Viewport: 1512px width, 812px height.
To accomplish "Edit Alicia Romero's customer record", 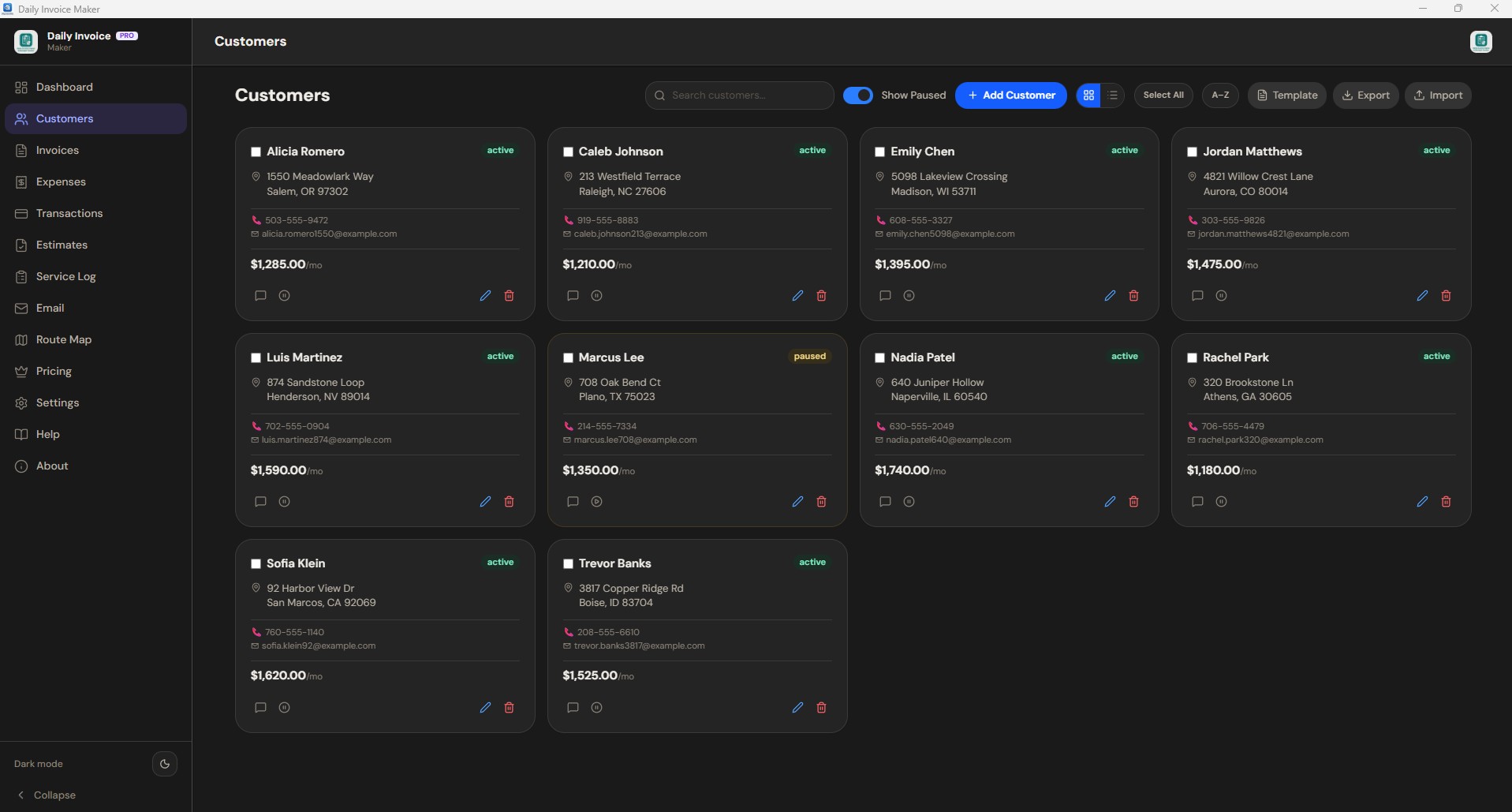I will click(x=485, y=296).
